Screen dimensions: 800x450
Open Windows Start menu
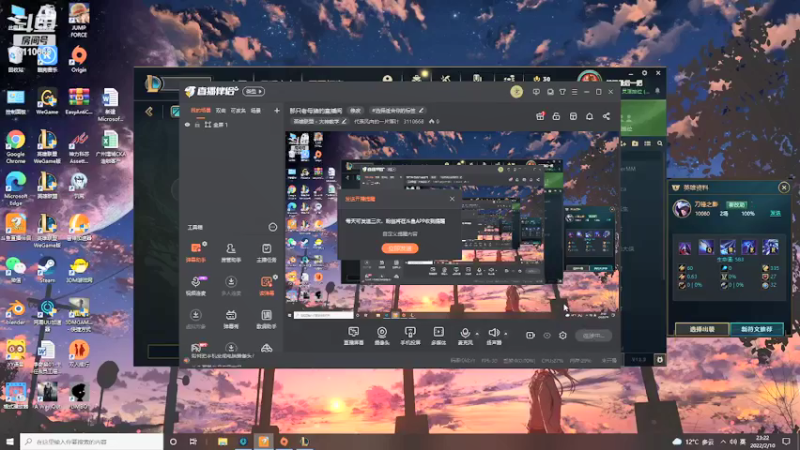tap(10, 441)
